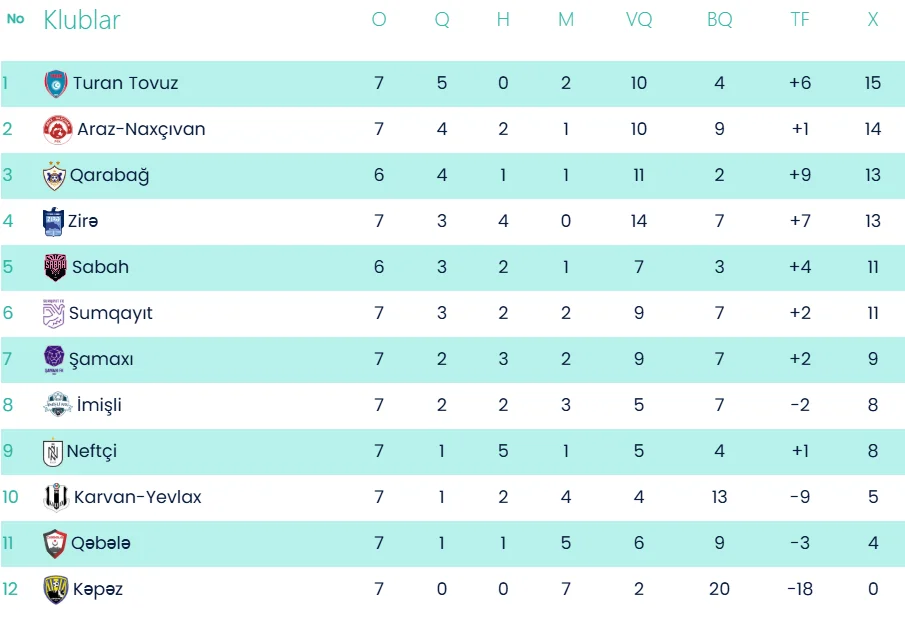Click the Zirə club badge
This screenshot has height=617, width=905.
(x=54, y=222)
